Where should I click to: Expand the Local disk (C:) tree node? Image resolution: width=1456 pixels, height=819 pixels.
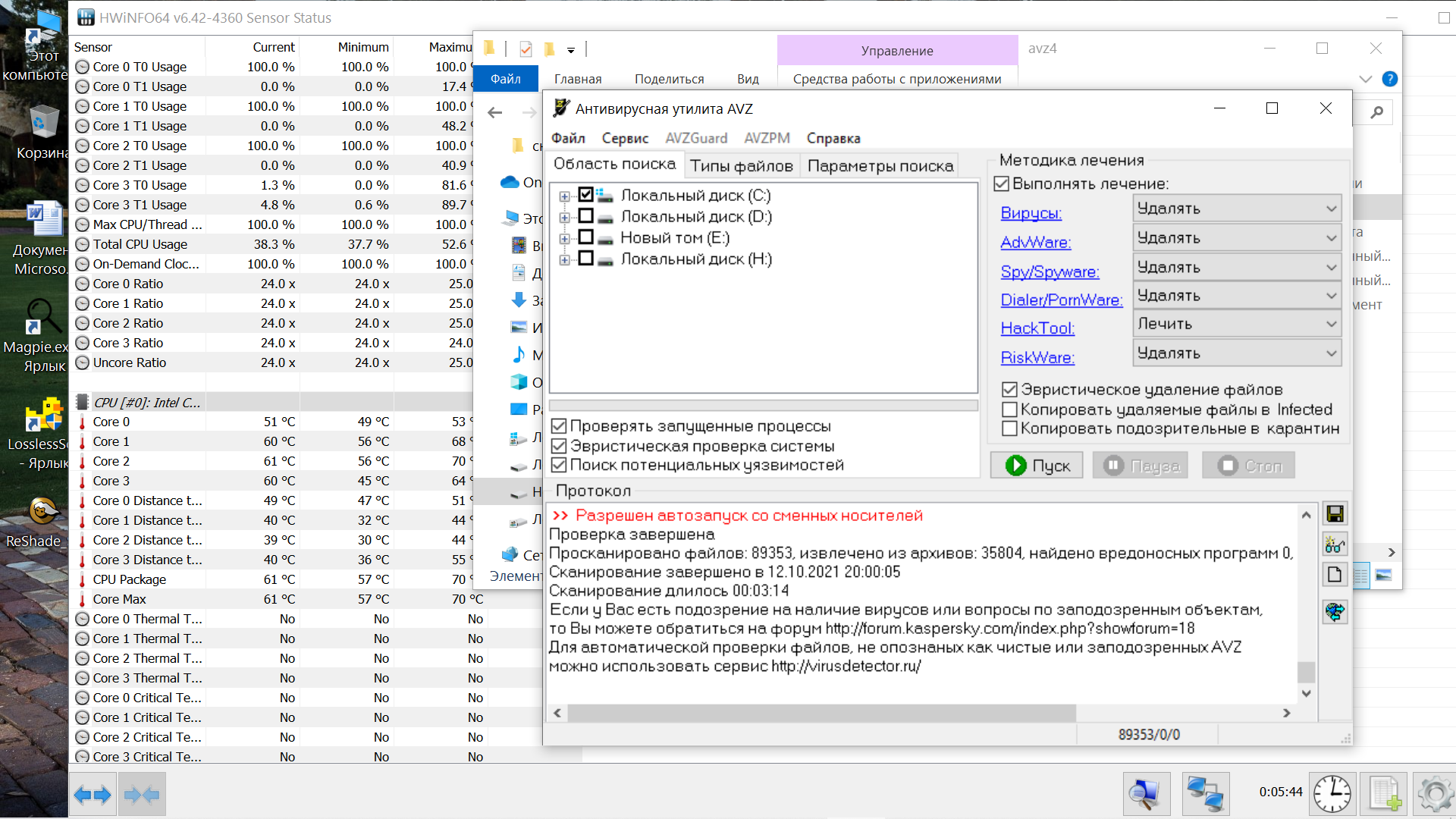tap(564, 196)
